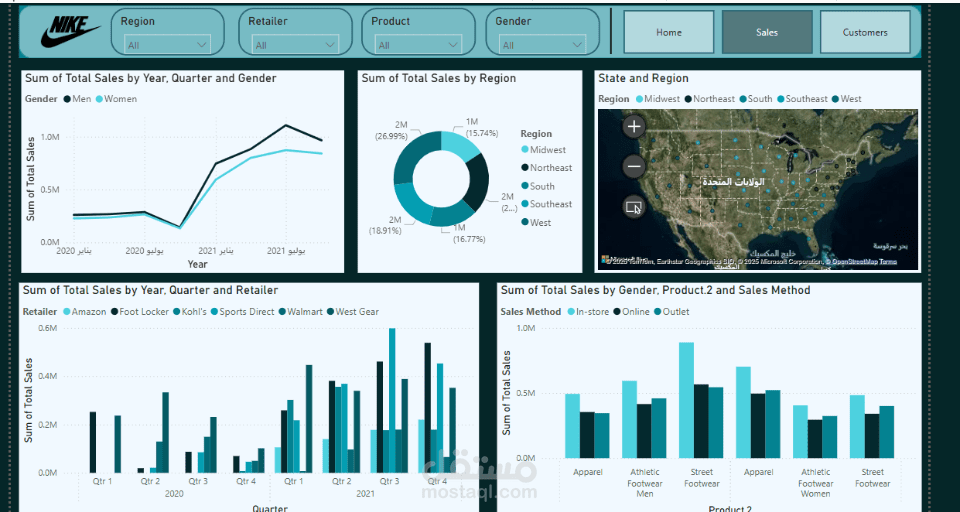Select Women in the Gender legend
The height and width of the screenshot is (512, 960).
click(116, 99)
